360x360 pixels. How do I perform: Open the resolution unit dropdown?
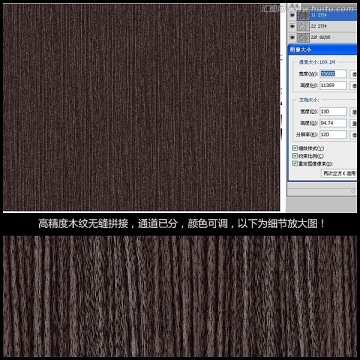(x=353, y=135)
